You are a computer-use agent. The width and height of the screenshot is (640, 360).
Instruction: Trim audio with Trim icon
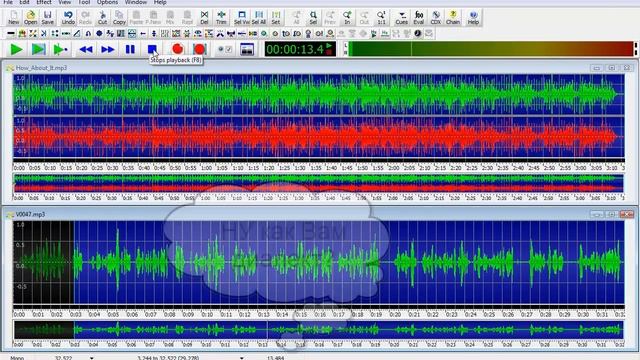pyautogui.click(x=221, y=17)
